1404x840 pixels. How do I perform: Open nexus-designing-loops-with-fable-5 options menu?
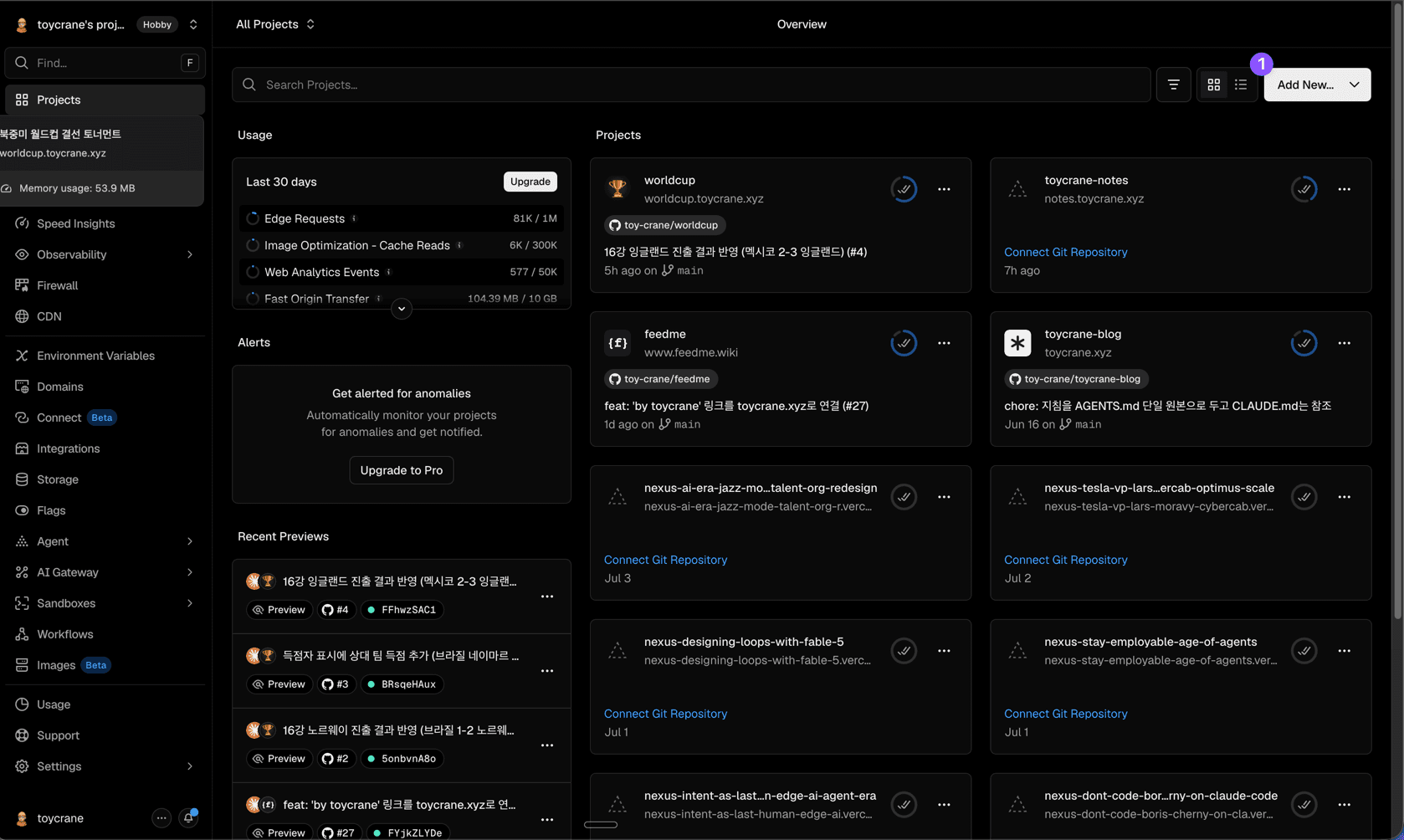click(944, 651)
